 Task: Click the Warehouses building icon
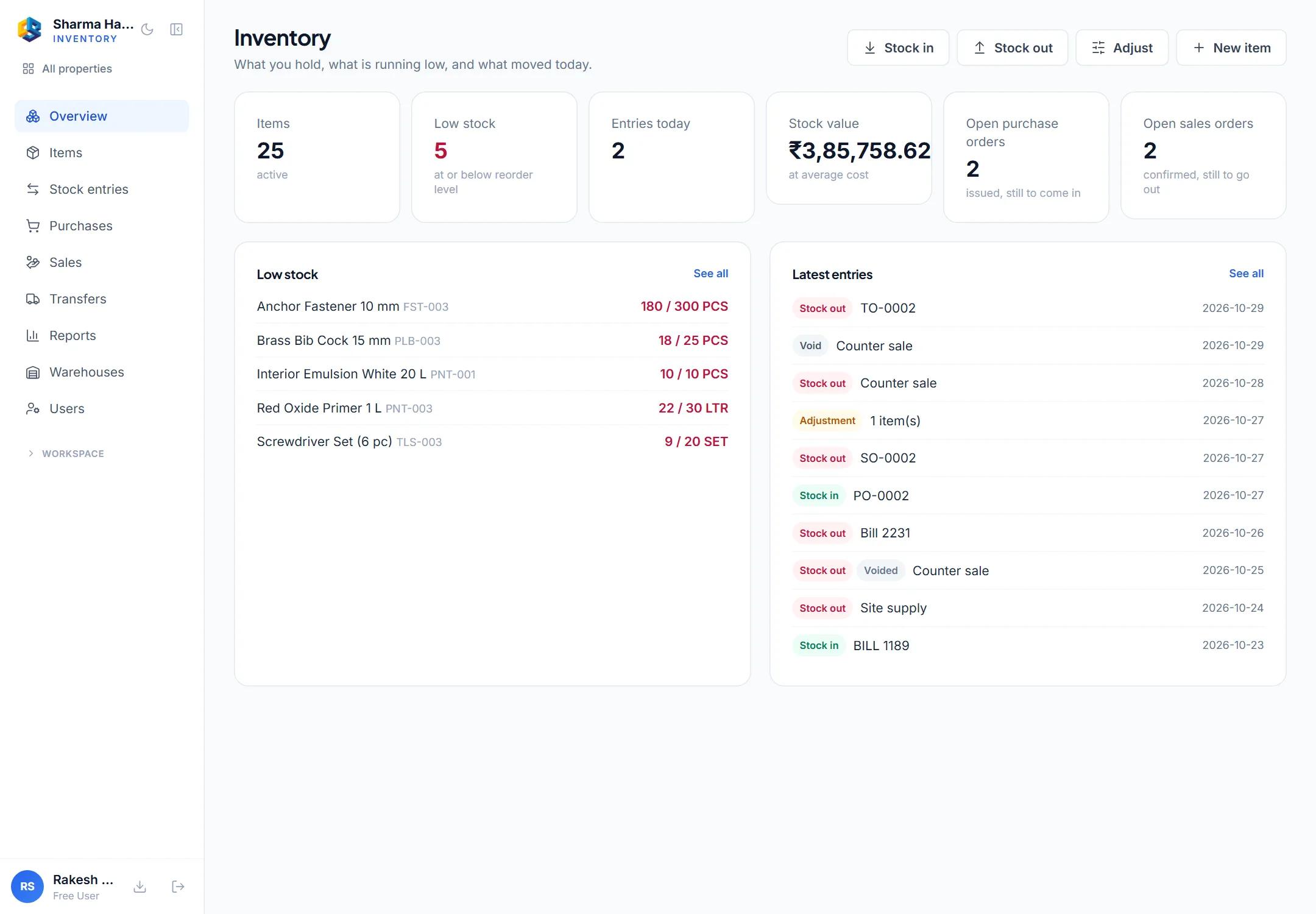pos(33,372)
